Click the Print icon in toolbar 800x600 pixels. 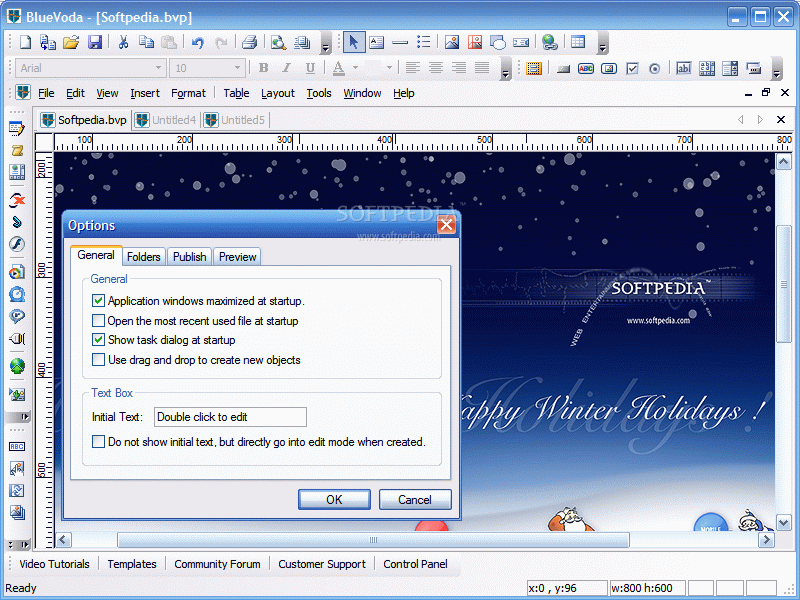(249, 42)
